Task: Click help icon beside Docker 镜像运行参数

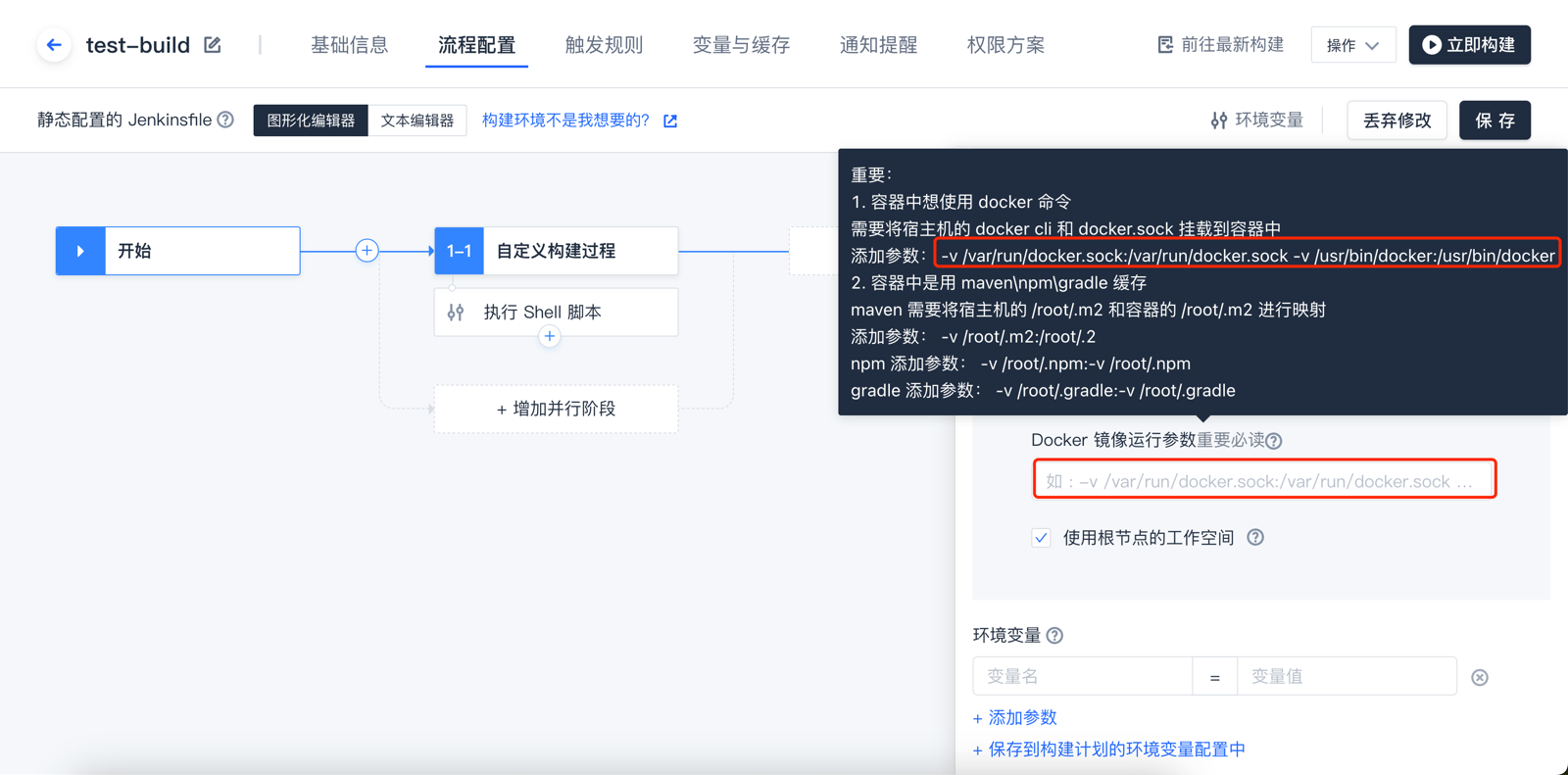Action: (1274, 441)
